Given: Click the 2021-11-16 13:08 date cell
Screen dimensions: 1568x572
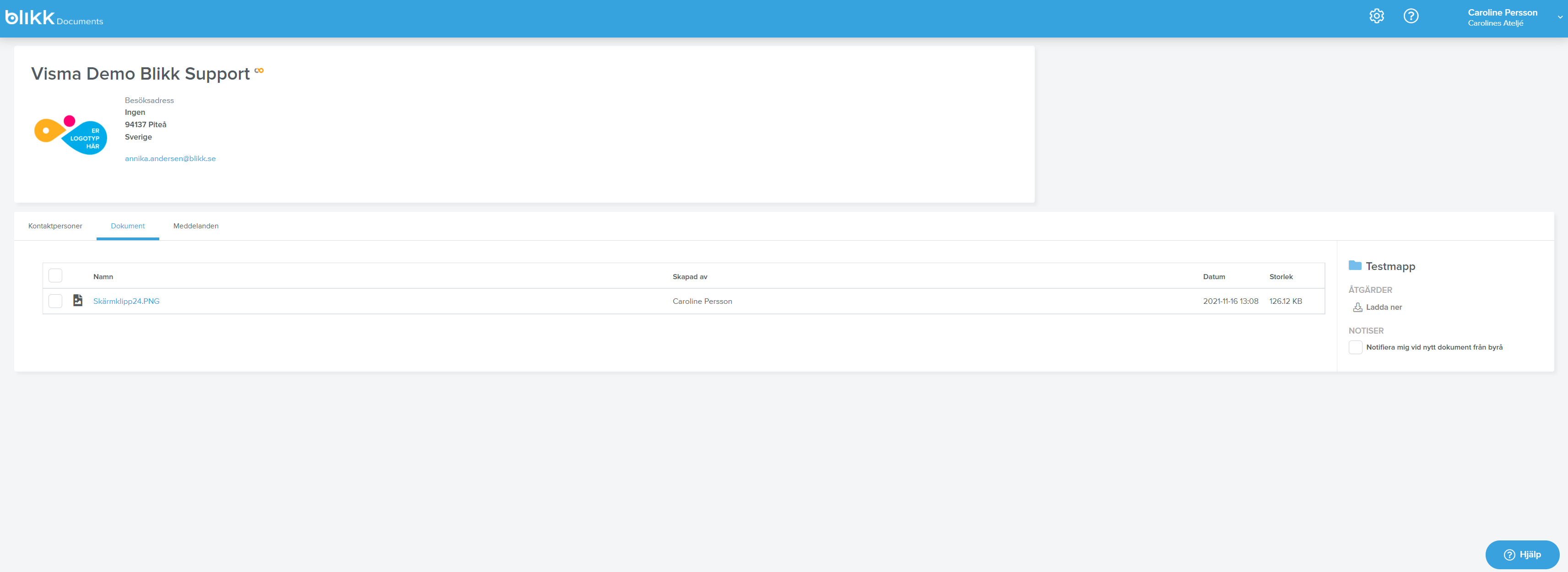Looking at the screenshot, I should pos(1230,301).
